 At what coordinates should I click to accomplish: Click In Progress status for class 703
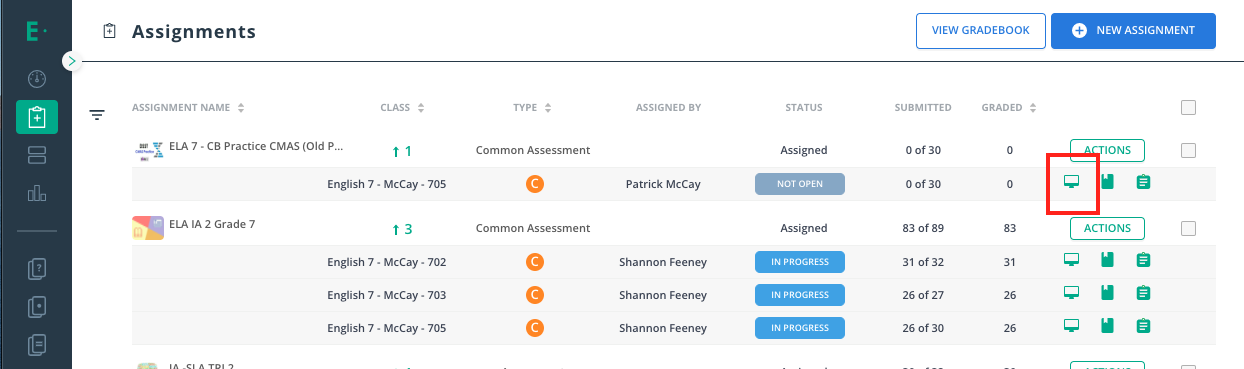click(800, 295)
